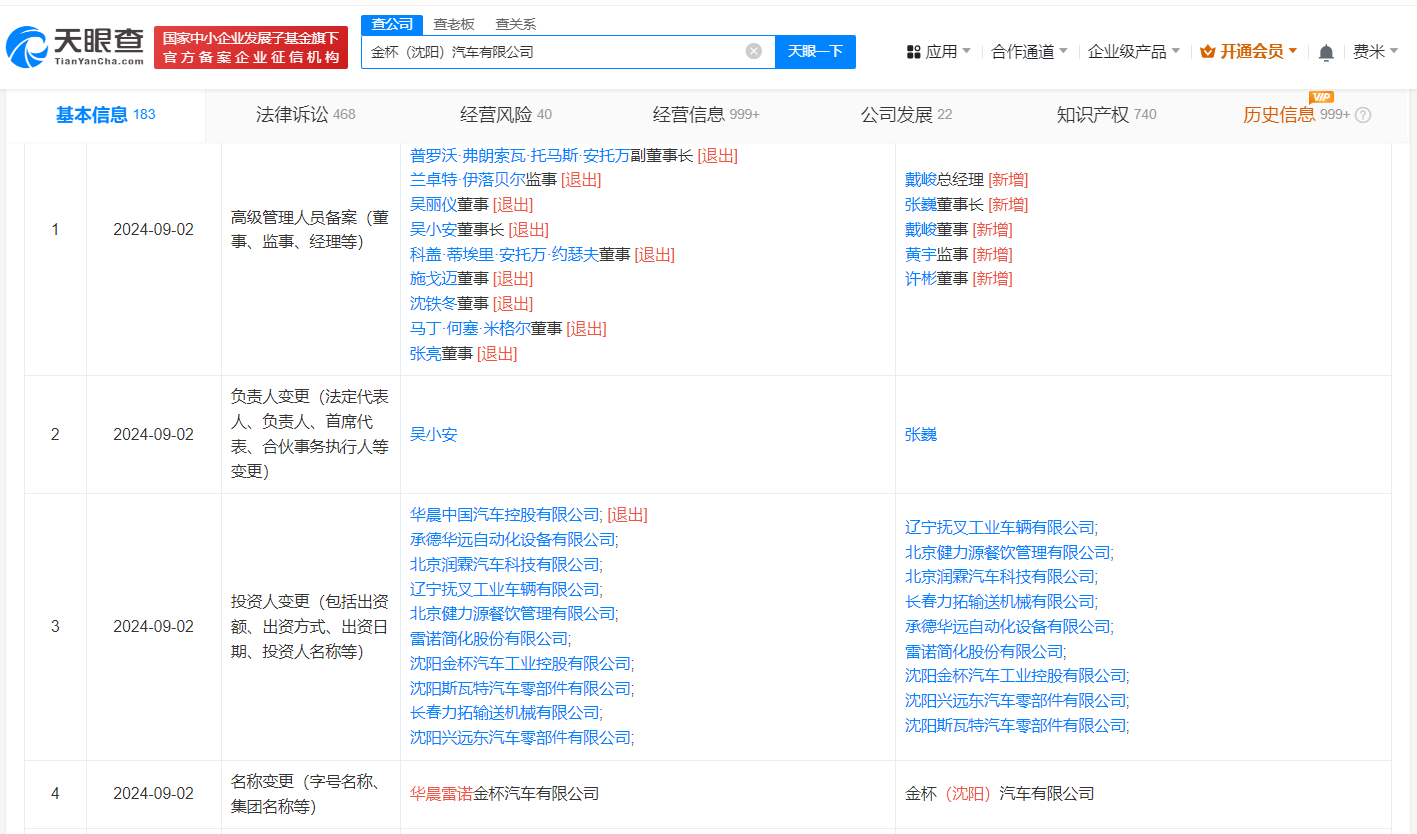Switch to the 查老板 search tab
1417x834 pixels.
pyautogui.click(x=451, y=23)
